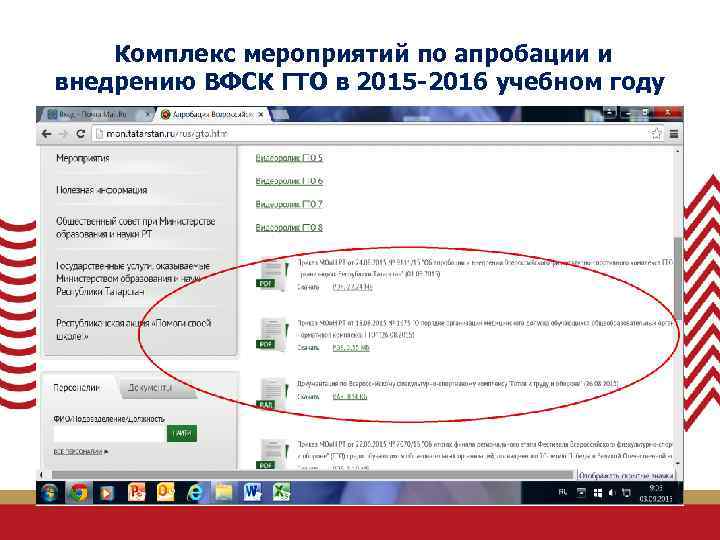
Task: Download the PDF 2.35 Mb file link
Action: click(351, 348)
